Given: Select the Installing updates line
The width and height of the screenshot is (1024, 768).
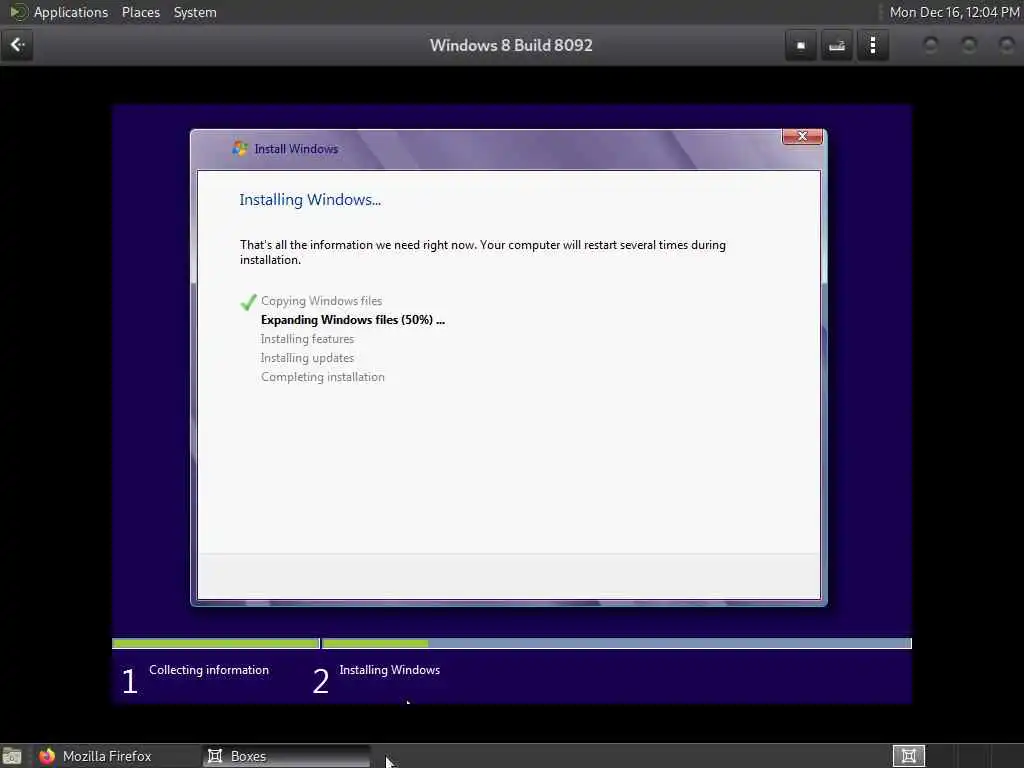Looking at the screenshot, I should (307, 358).
